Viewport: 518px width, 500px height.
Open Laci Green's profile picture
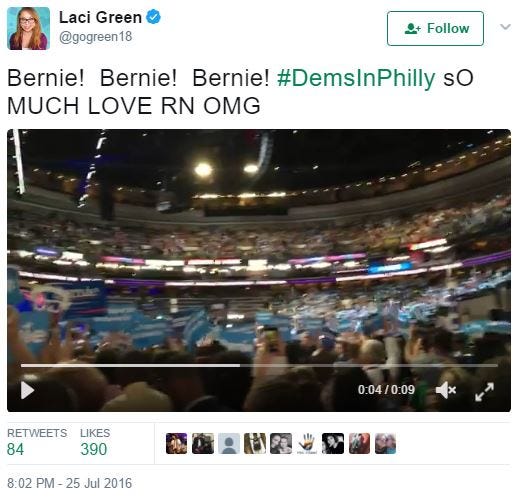tap(28, 28)
